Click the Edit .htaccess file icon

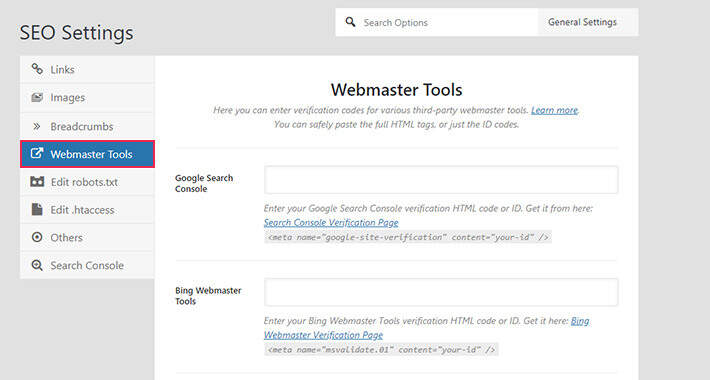click(37, 209)
